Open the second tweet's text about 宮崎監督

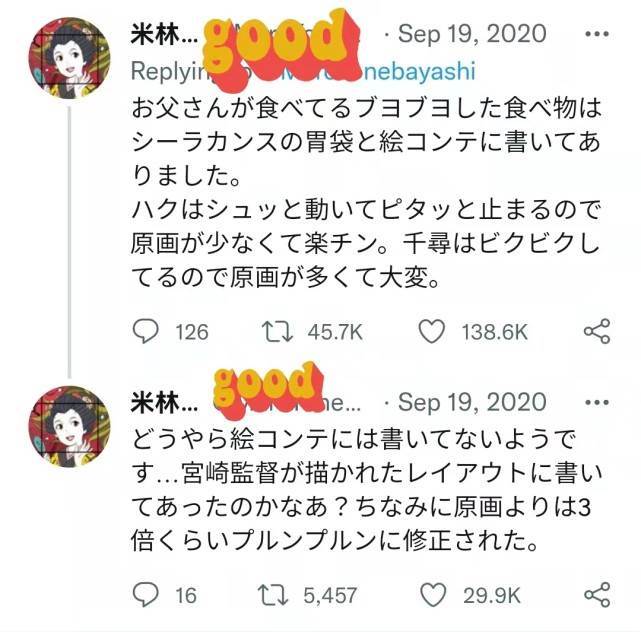[366, 490]
